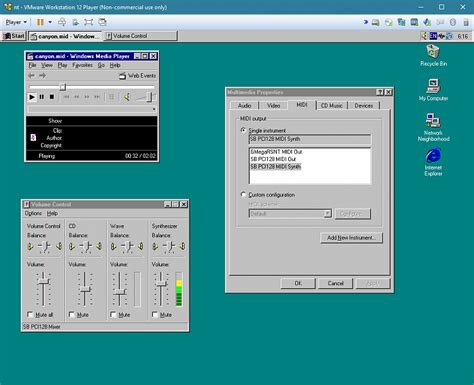This screenshot has width=474, height=385.
Task: Click the CD volume slider thumb
Action: (x=85, y=289)
